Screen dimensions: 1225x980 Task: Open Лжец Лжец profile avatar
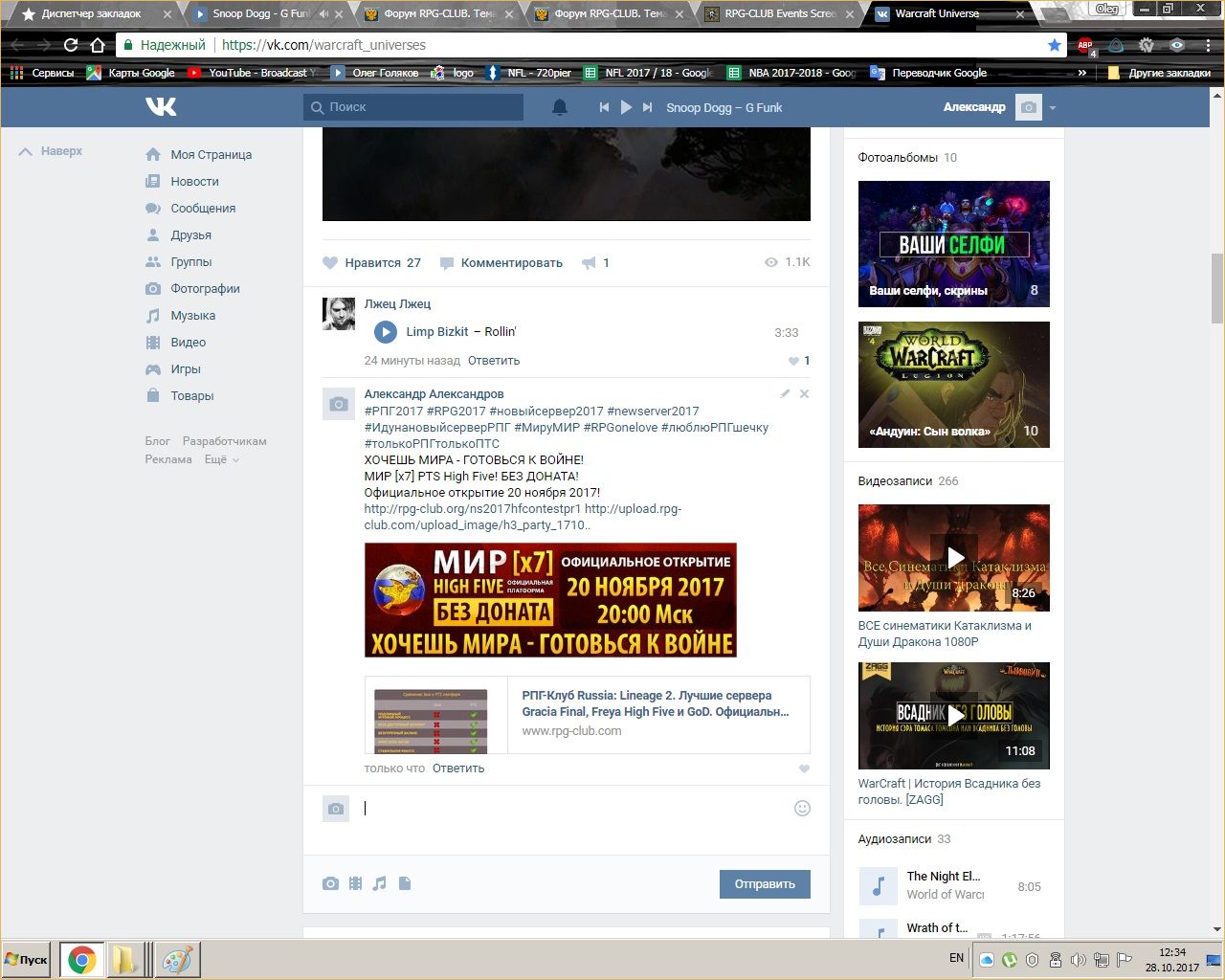pyautogui.click(x=339, y=314)
